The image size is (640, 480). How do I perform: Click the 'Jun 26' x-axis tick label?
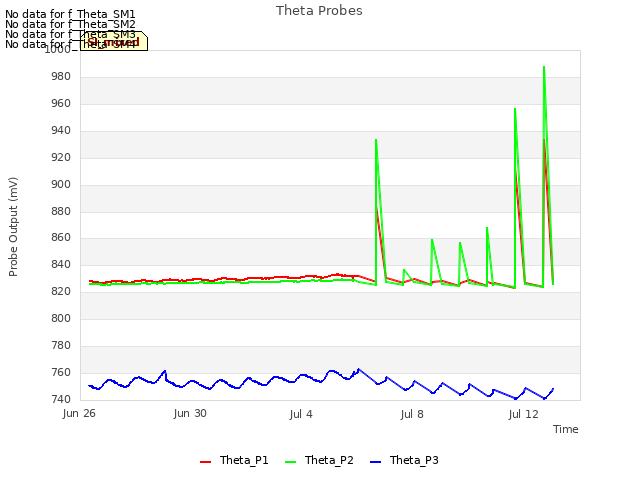pyautogui.click(x=79, y=414)
